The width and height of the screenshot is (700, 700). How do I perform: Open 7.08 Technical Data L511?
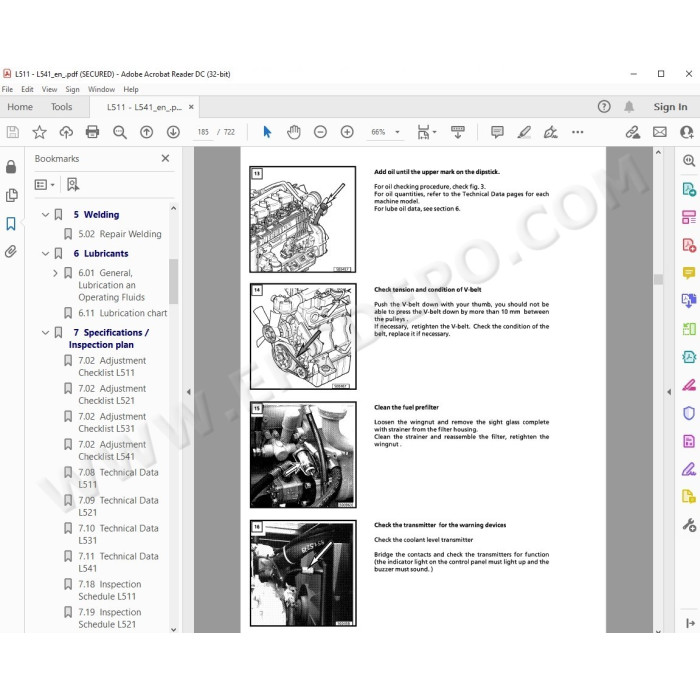(x=118, y=478)
